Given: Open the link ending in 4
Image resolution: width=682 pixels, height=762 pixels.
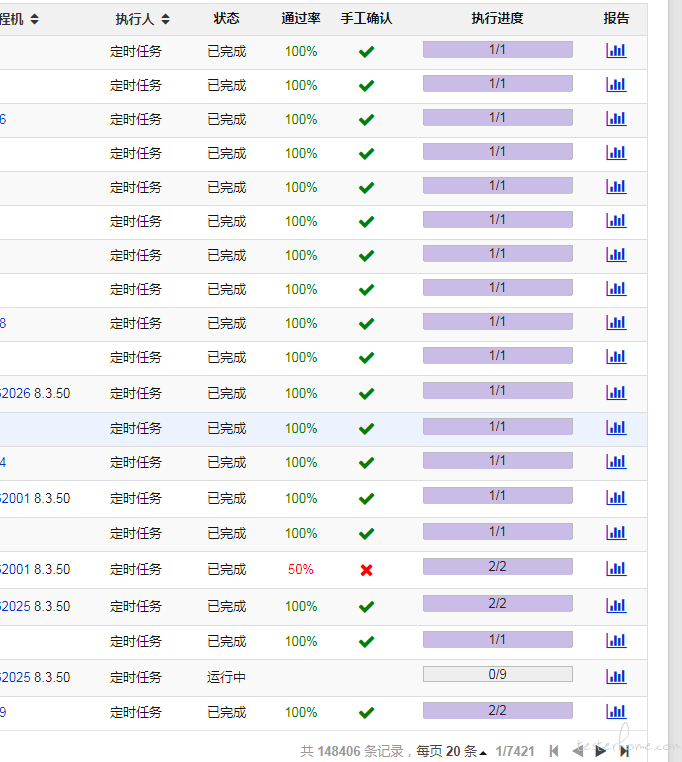Looking at the screenshot, I should coord(3,462).
